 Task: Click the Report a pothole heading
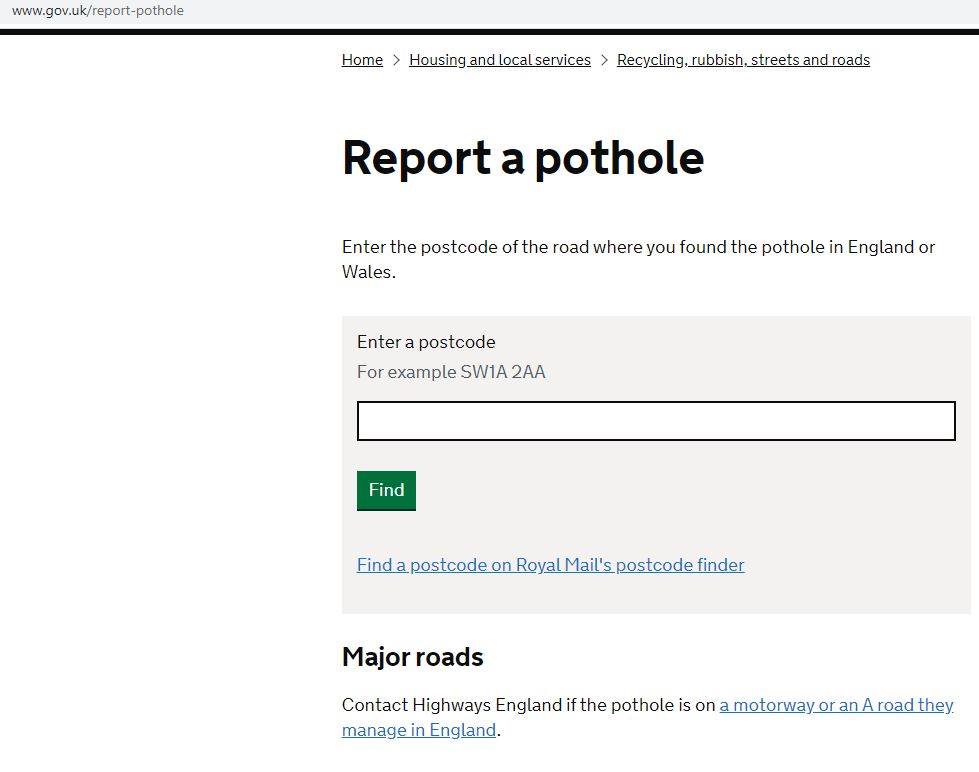click(x=522, y=158)
